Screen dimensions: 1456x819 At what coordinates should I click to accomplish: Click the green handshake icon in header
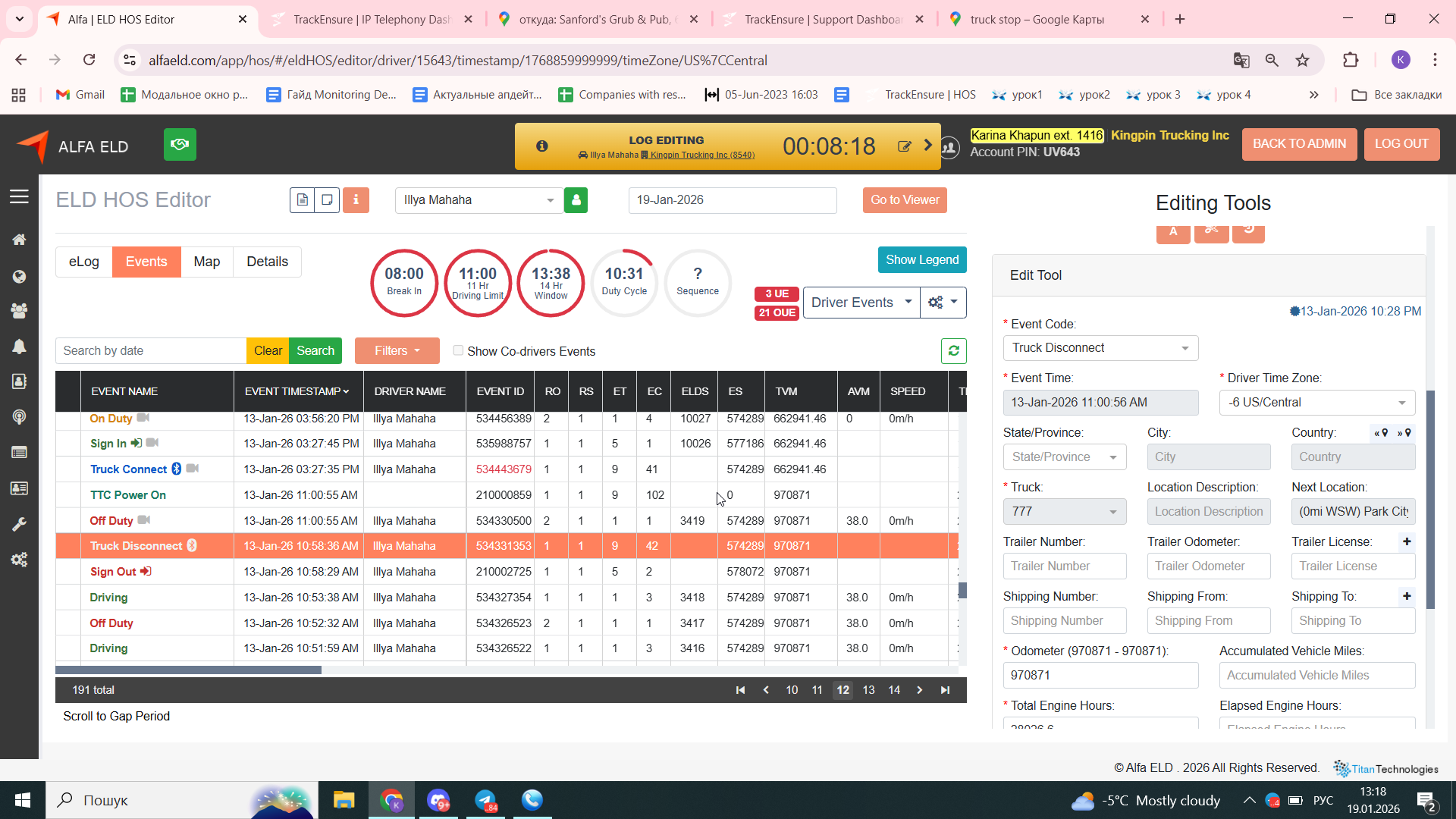click(180, 144)
